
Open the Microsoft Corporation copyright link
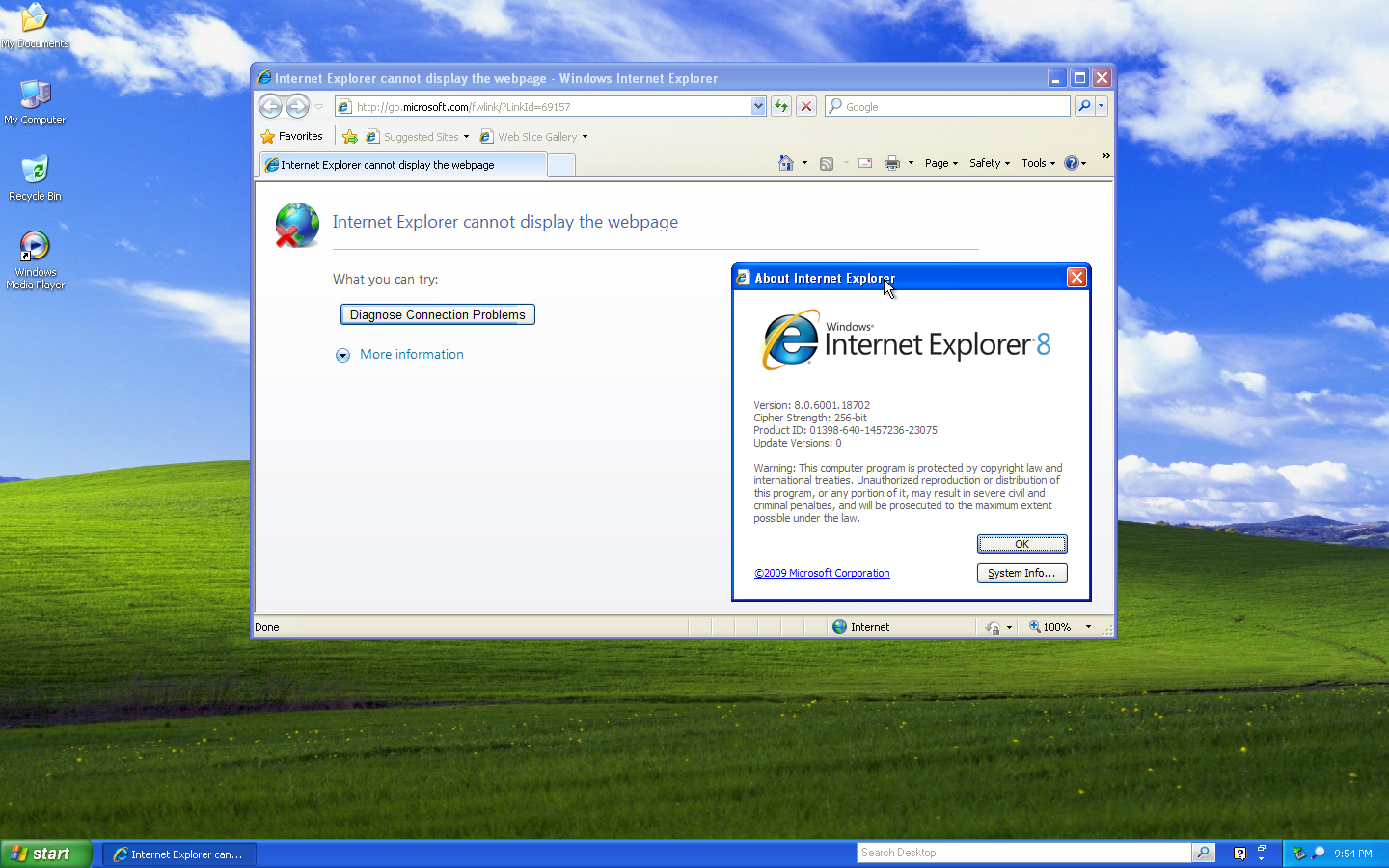pos(822,573)
